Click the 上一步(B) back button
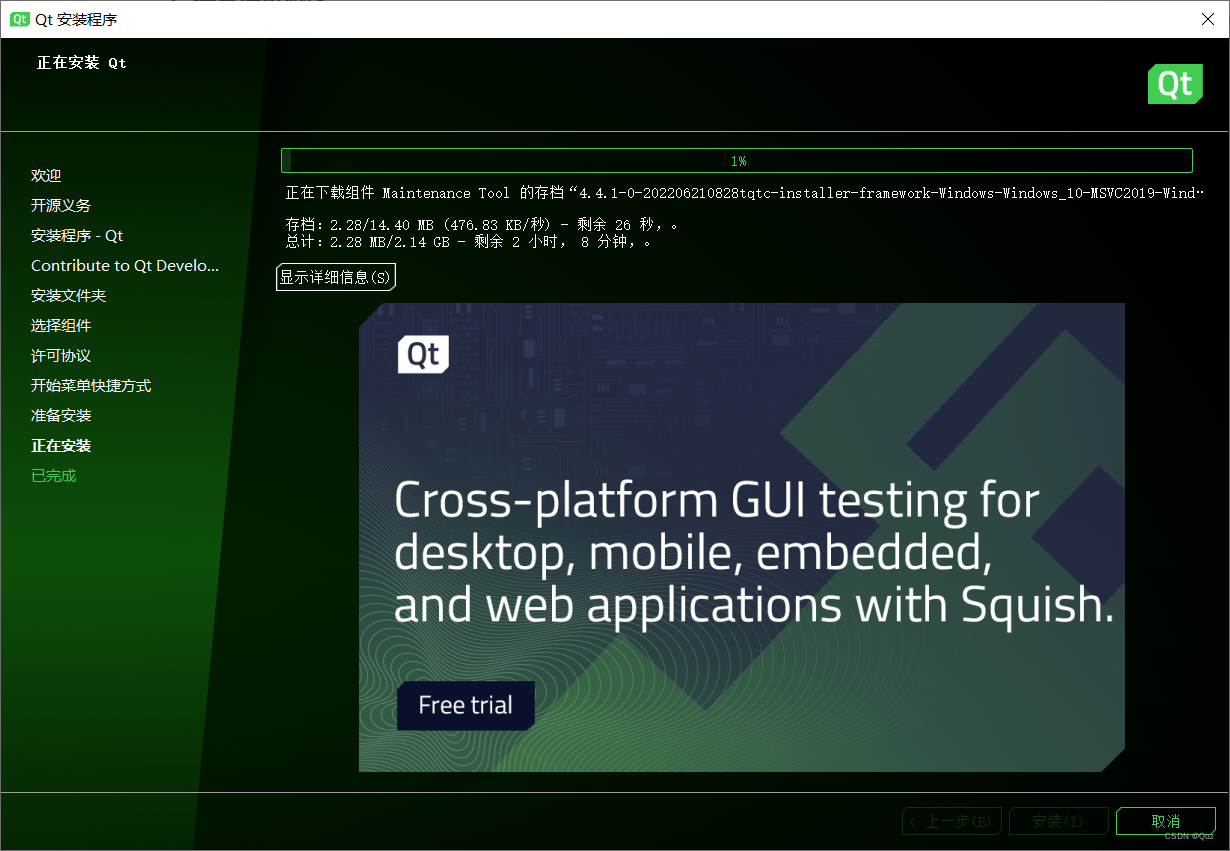The height and width of the screenshot is (851, 1230). point(952,821)
